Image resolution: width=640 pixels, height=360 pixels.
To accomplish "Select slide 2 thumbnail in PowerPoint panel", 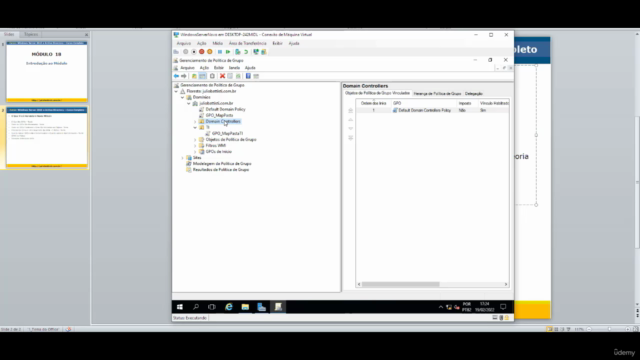I will 47,138.
